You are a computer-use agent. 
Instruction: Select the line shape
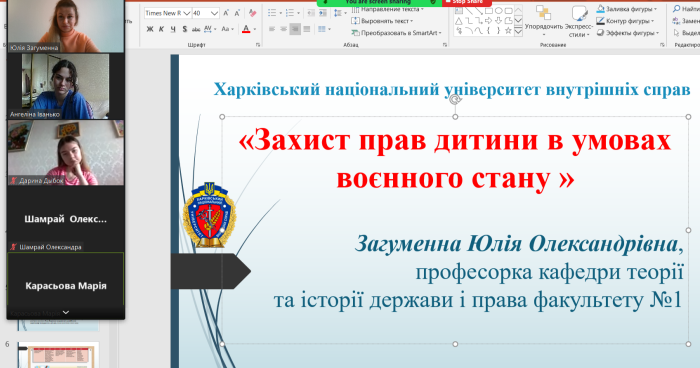[469, 11]
